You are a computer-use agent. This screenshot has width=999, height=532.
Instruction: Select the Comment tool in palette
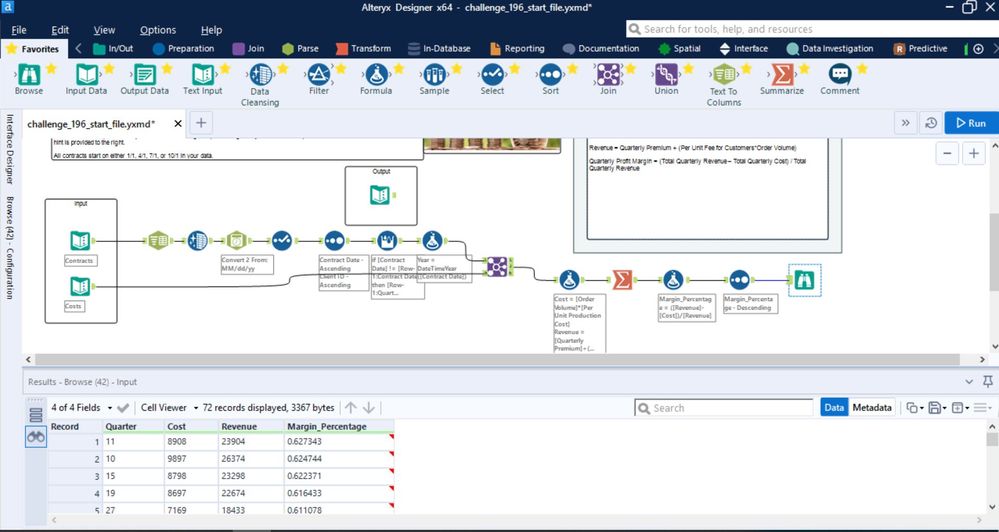pyautogui.click(x=840, y=75)
